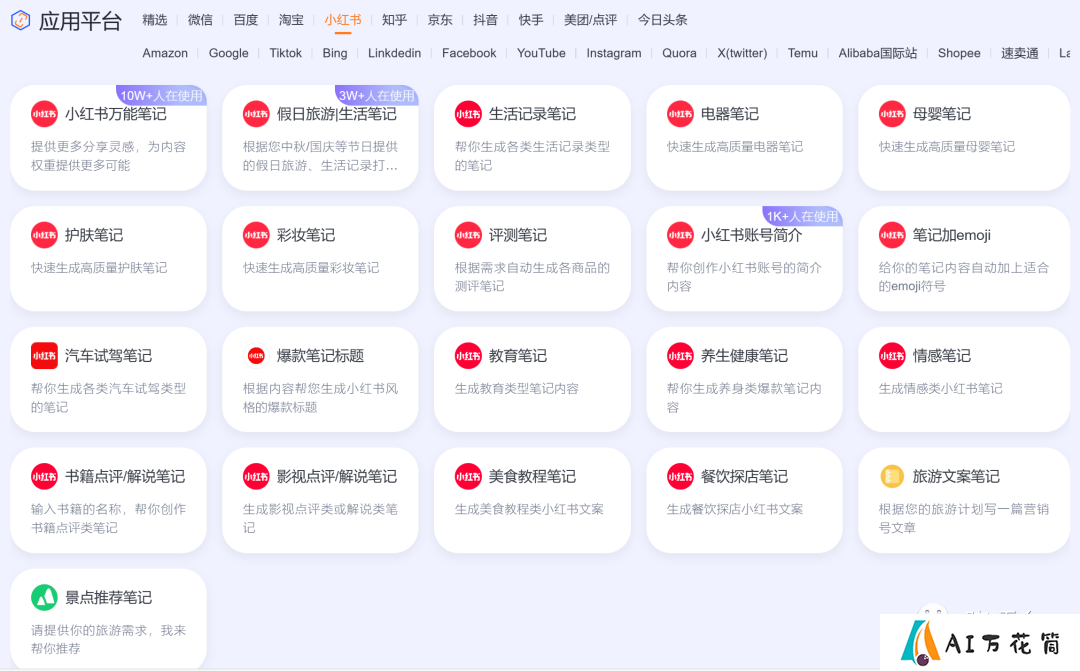Click the yellow 旅游文案笔记 icon
Screen dimensions: 1080x671
892,477
